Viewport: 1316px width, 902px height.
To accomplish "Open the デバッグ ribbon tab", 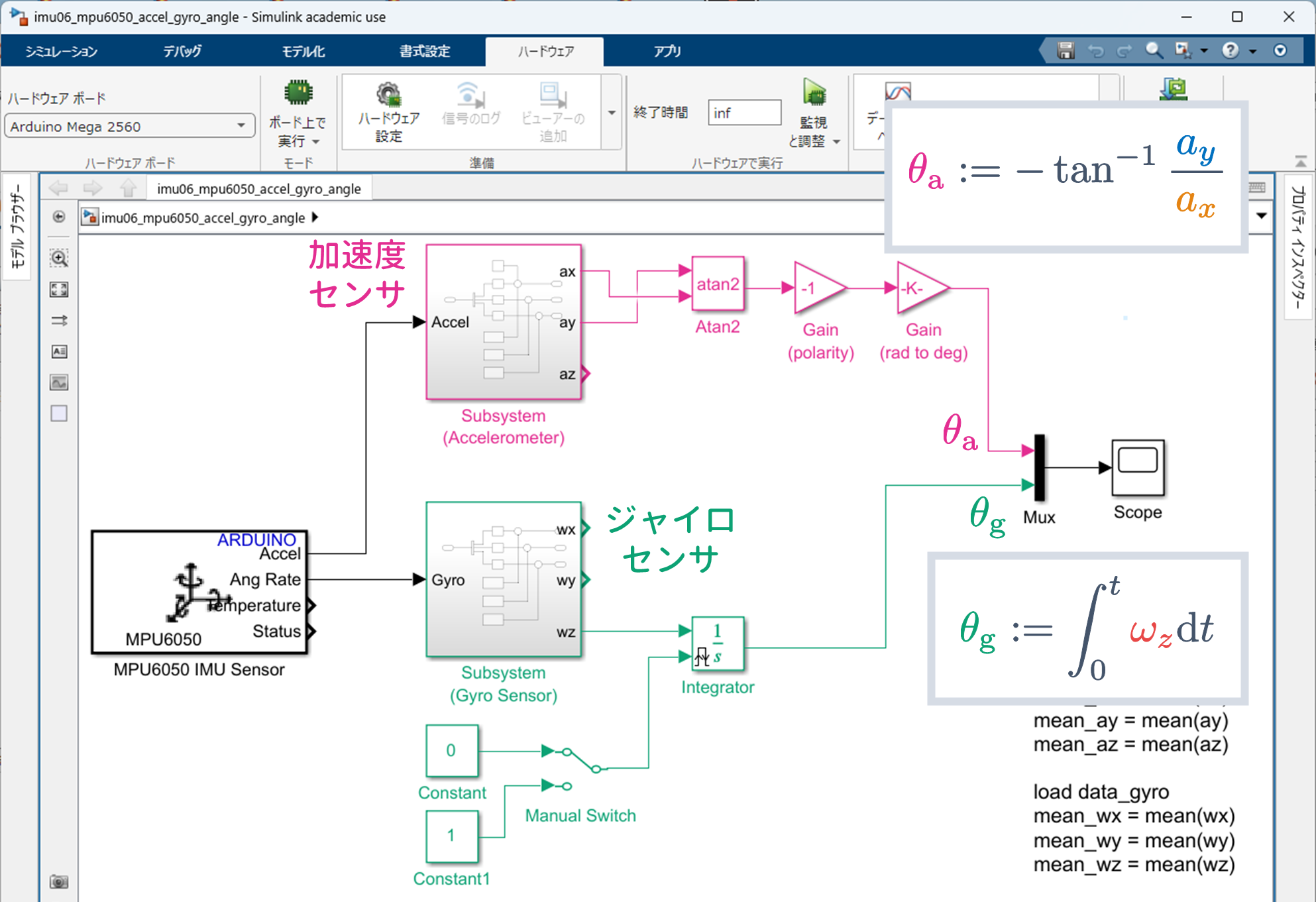I will pyautogui.click(x=182, y=51).
